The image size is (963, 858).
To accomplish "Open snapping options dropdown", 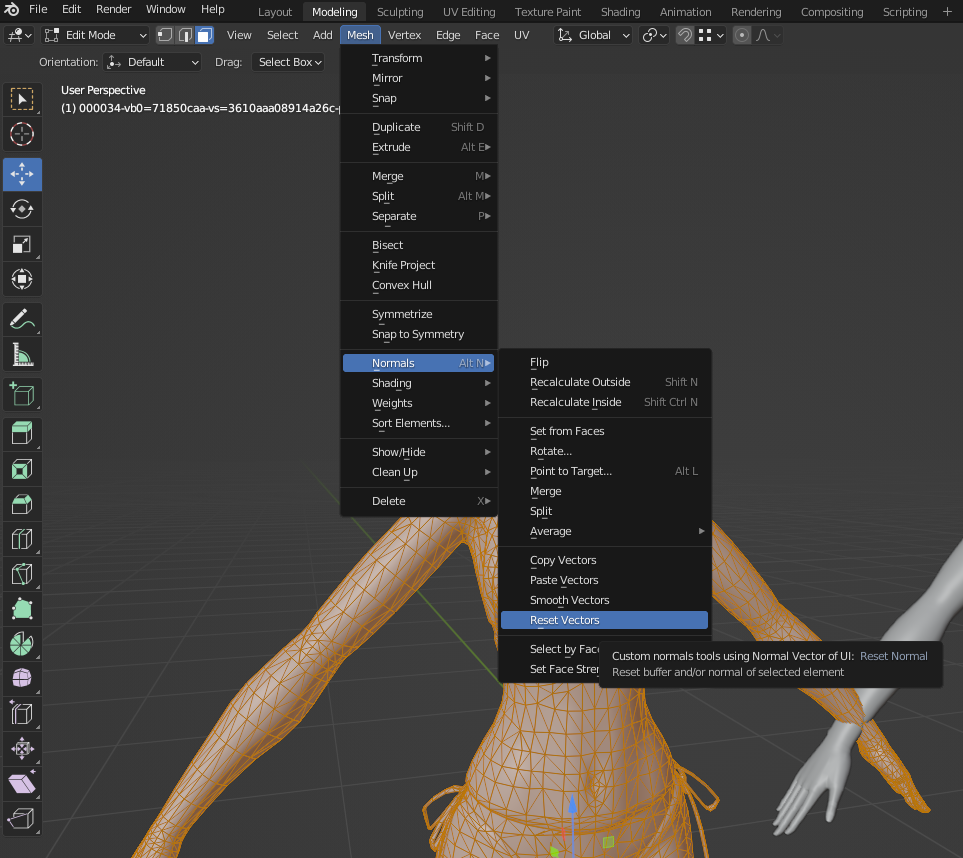I will 711,35.
